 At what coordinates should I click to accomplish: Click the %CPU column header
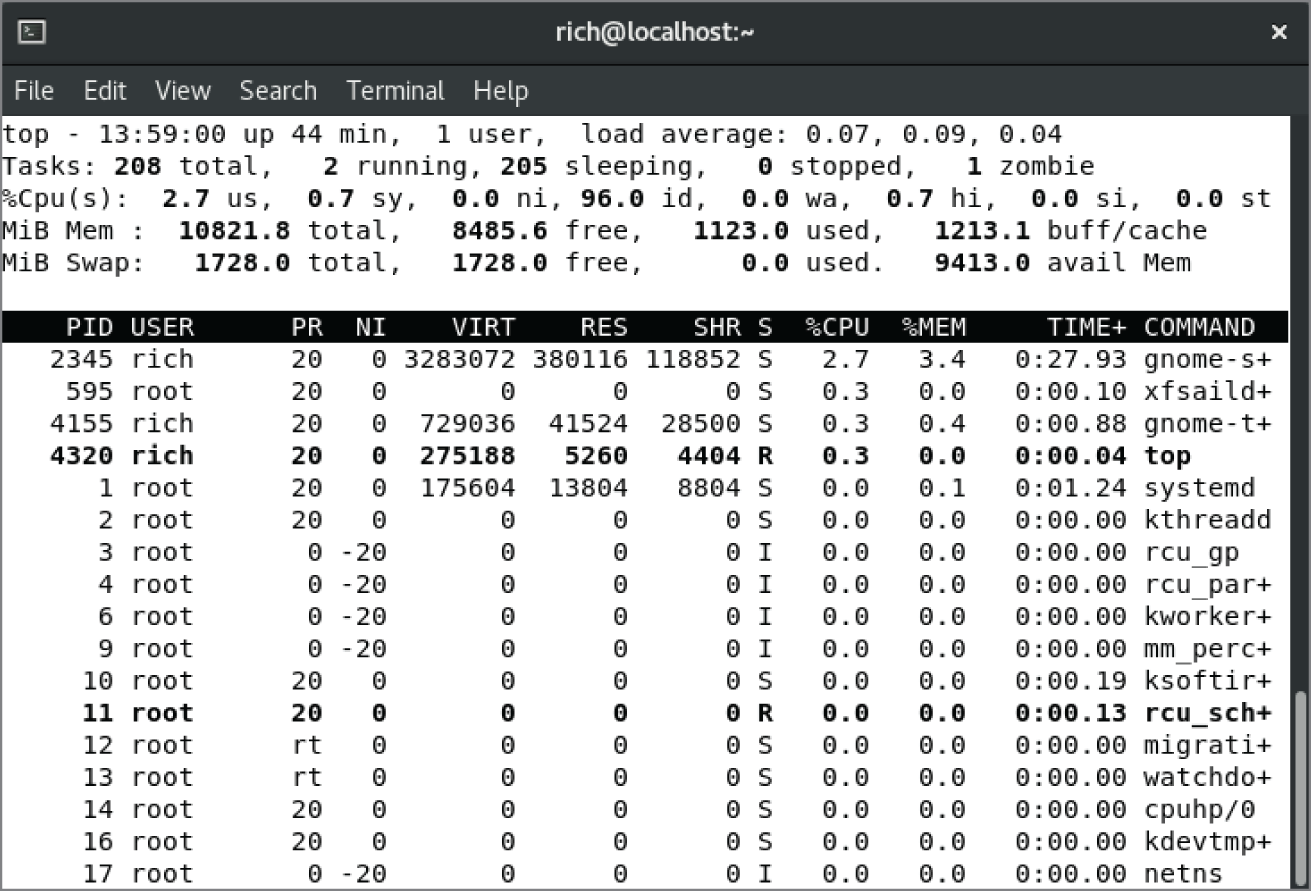tap(838, 327)
